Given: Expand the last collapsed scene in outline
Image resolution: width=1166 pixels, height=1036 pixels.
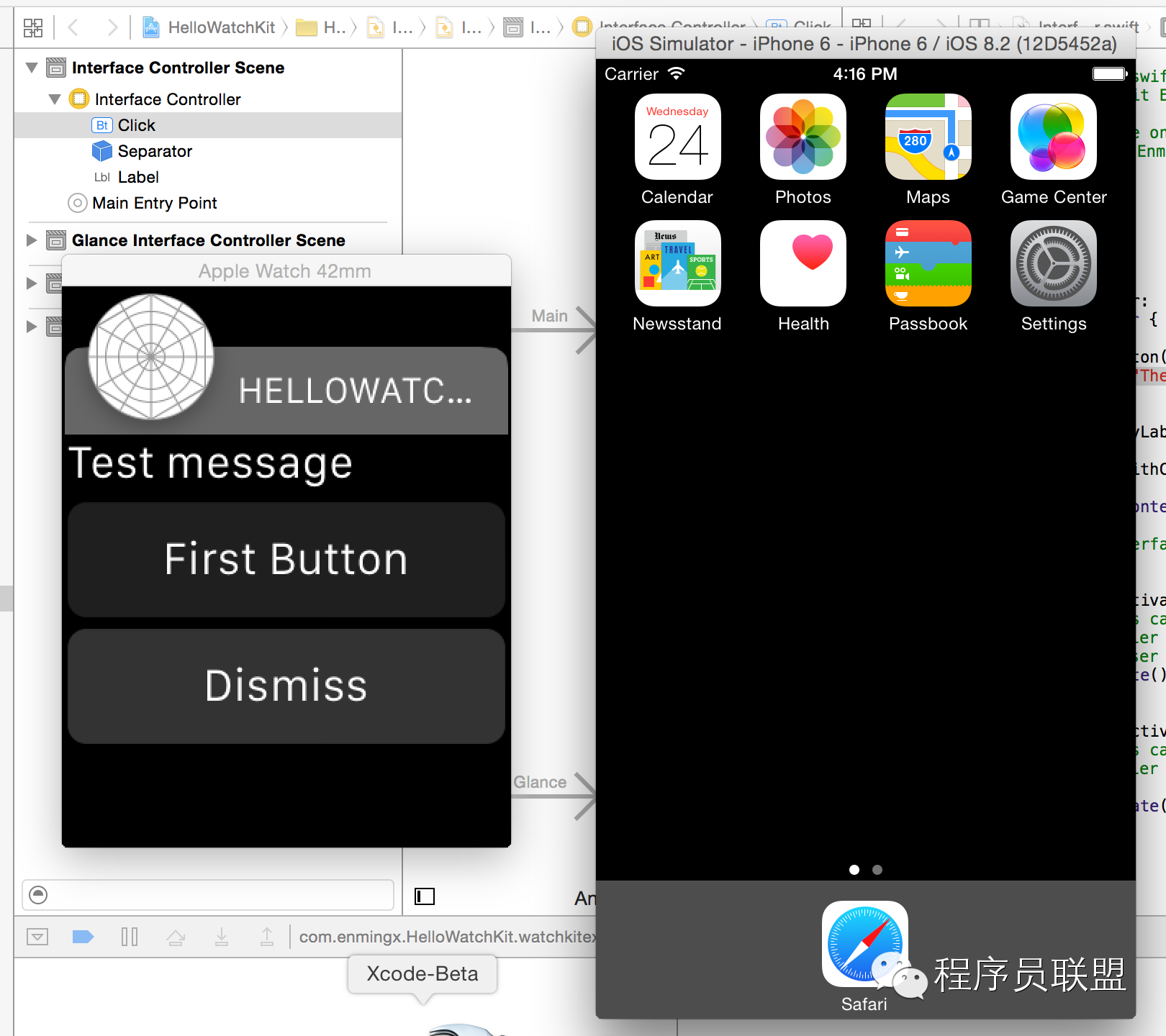Looking at the screenshot, I should coord(32,327).
